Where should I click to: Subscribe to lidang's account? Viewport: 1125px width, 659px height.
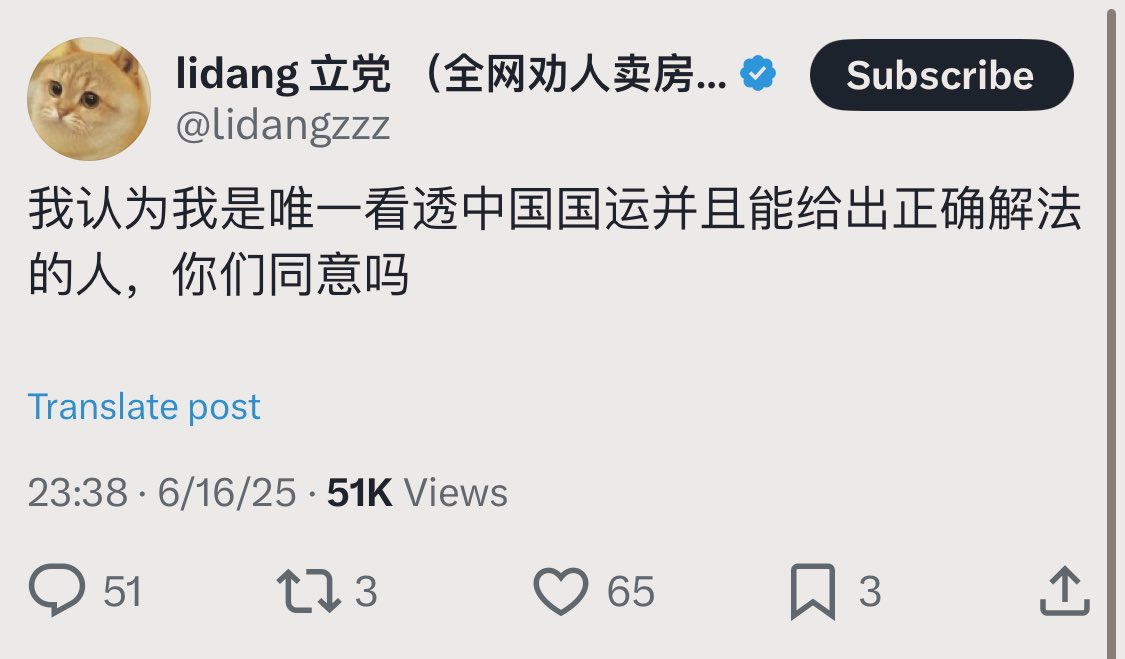pos(941,75)
